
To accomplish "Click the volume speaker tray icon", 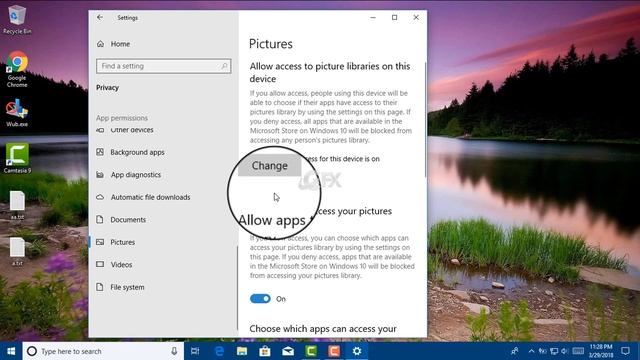I will pyautogui.click(x=565, y=351).
